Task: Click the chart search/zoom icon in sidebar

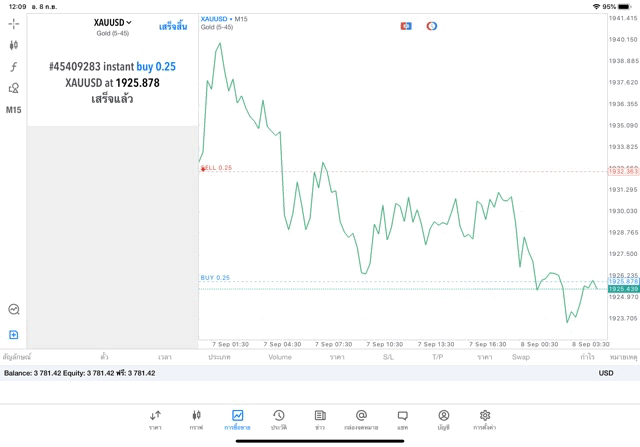Action: click(x=14, y=310)
